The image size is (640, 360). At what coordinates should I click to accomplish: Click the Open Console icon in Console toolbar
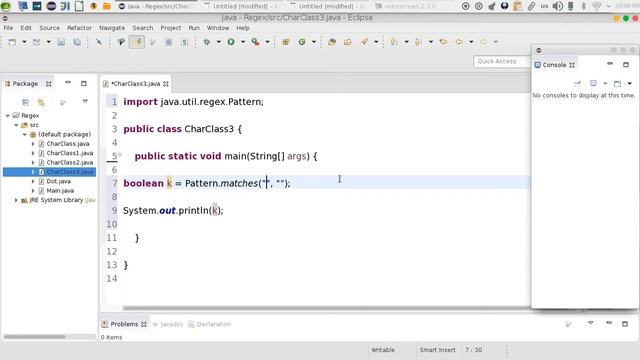coord(618,84)
